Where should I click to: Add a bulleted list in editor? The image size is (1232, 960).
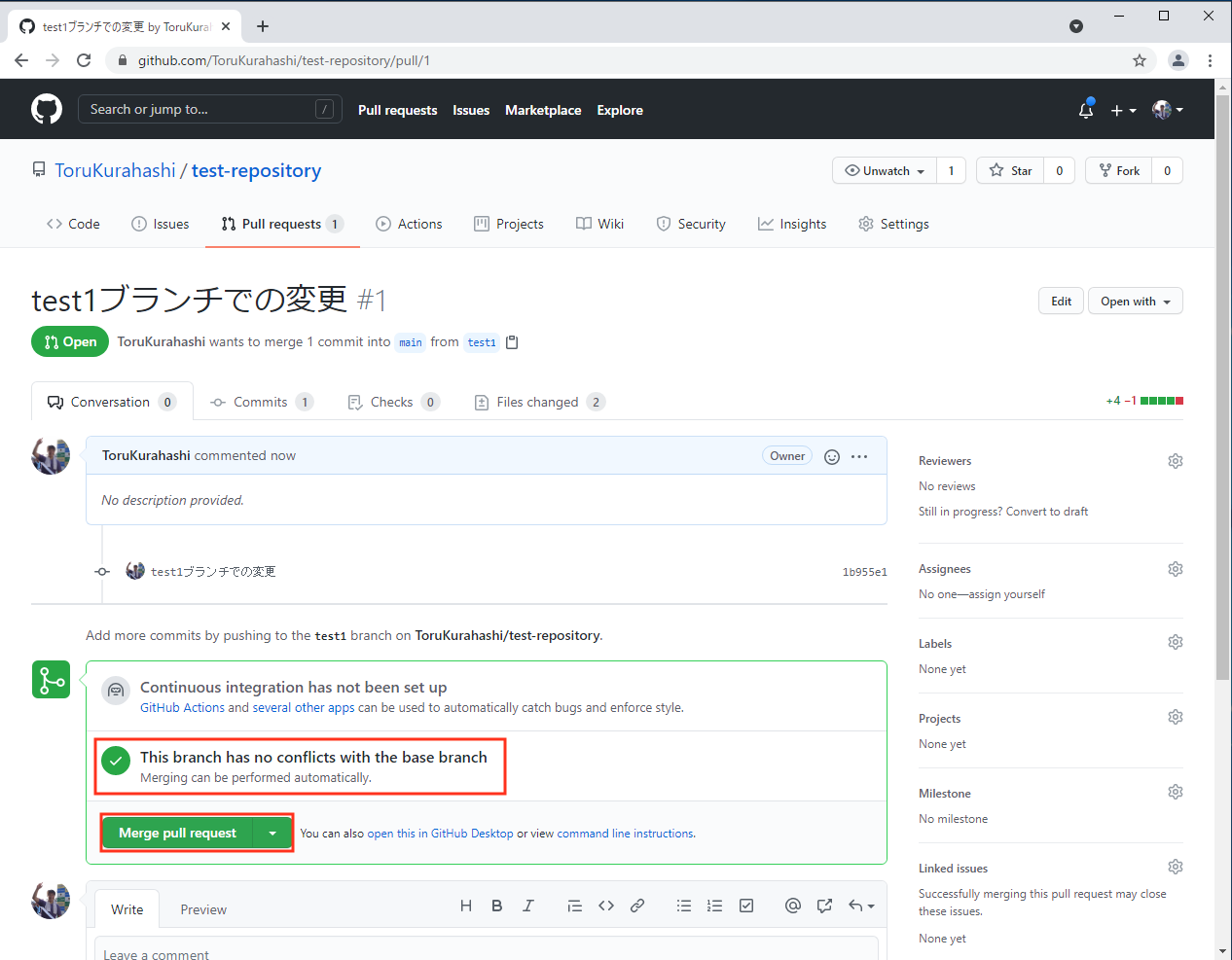(x=684, y=906)
